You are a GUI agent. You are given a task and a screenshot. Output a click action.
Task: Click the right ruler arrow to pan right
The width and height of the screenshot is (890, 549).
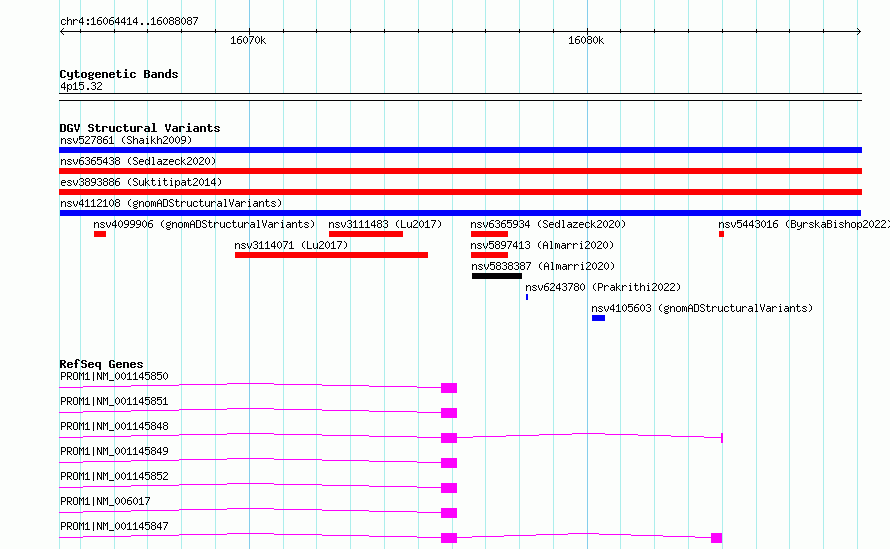click(x=859, y=31)
